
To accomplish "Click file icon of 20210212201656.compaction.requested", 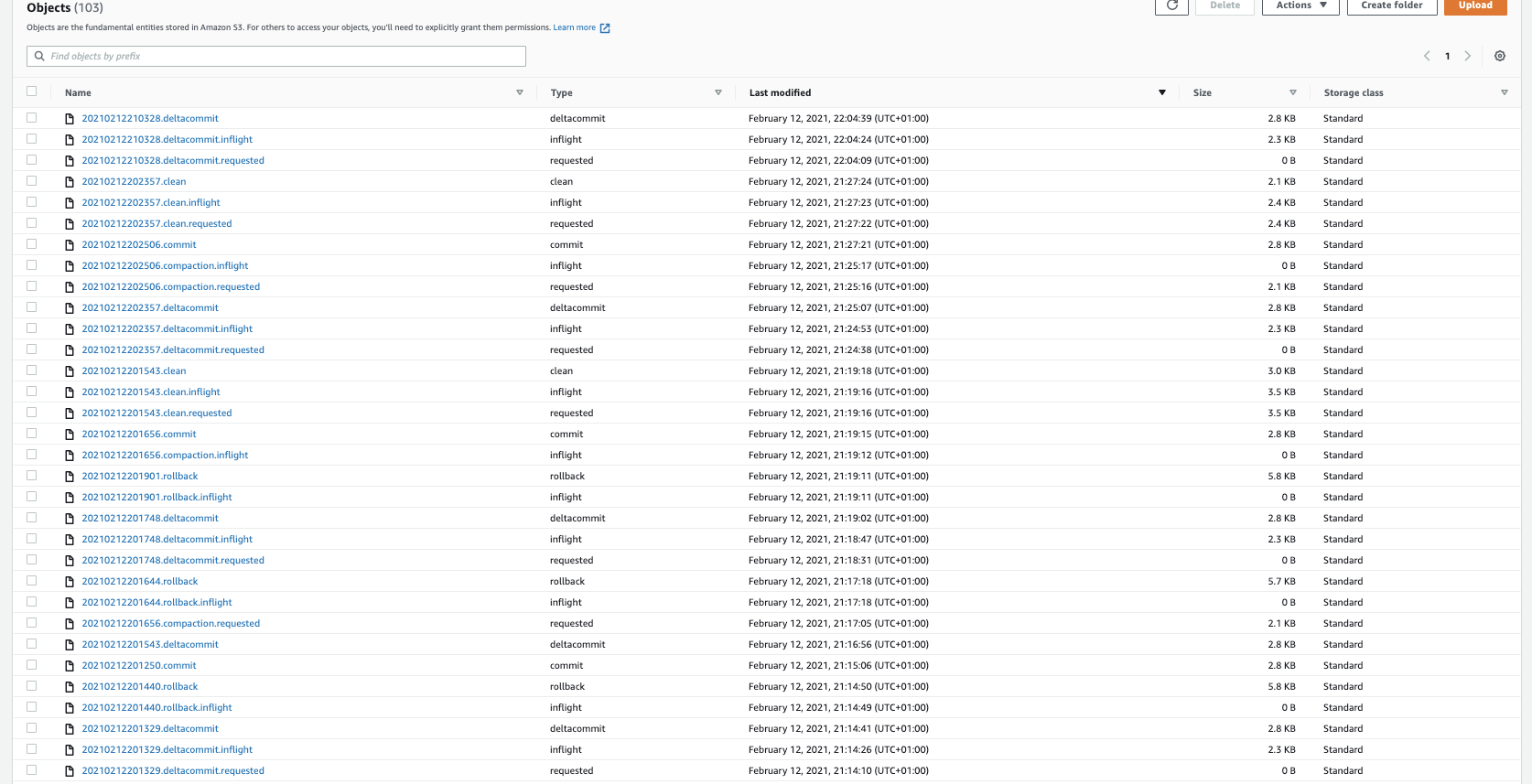I will pos(70,624).
